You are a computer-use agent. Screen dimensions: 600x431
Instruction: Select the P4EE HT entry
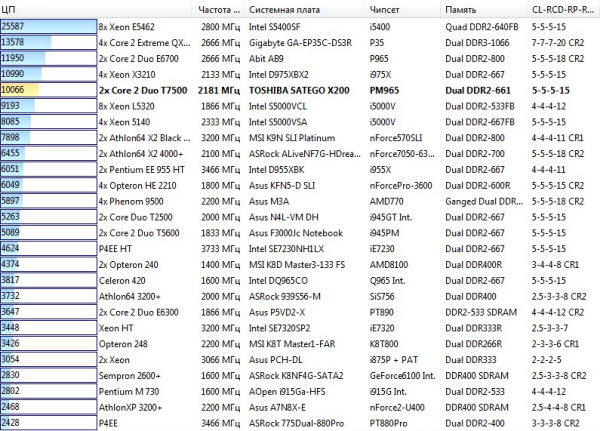pos(115,249)
